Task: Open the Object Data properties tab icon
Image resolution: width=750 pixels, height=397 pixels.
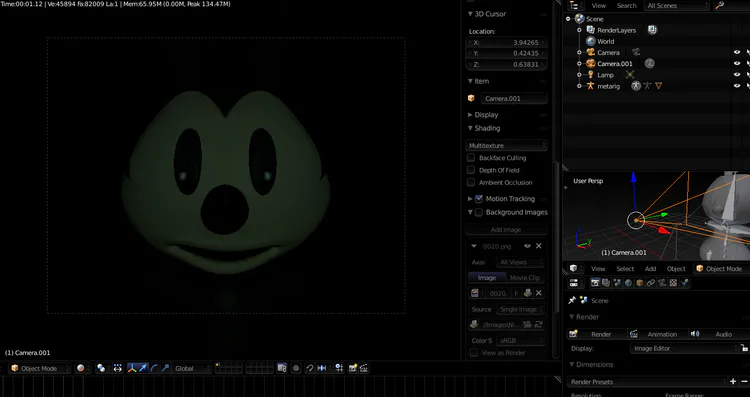Action: coord(662,283)
